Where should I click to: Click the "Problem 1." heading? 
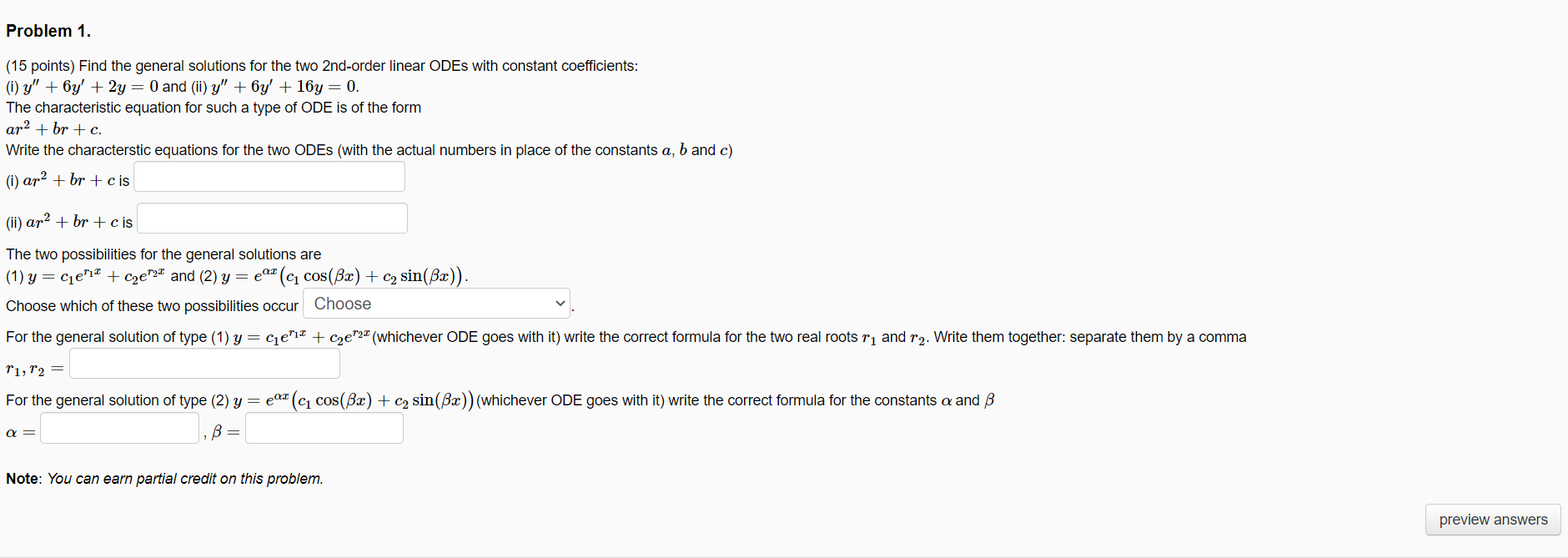48,31
